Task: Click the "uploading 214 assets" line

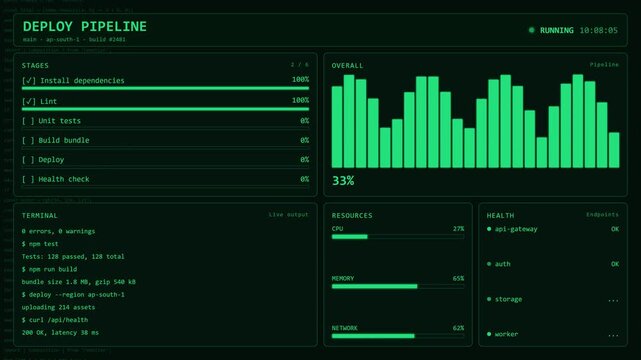Action: 58,307
